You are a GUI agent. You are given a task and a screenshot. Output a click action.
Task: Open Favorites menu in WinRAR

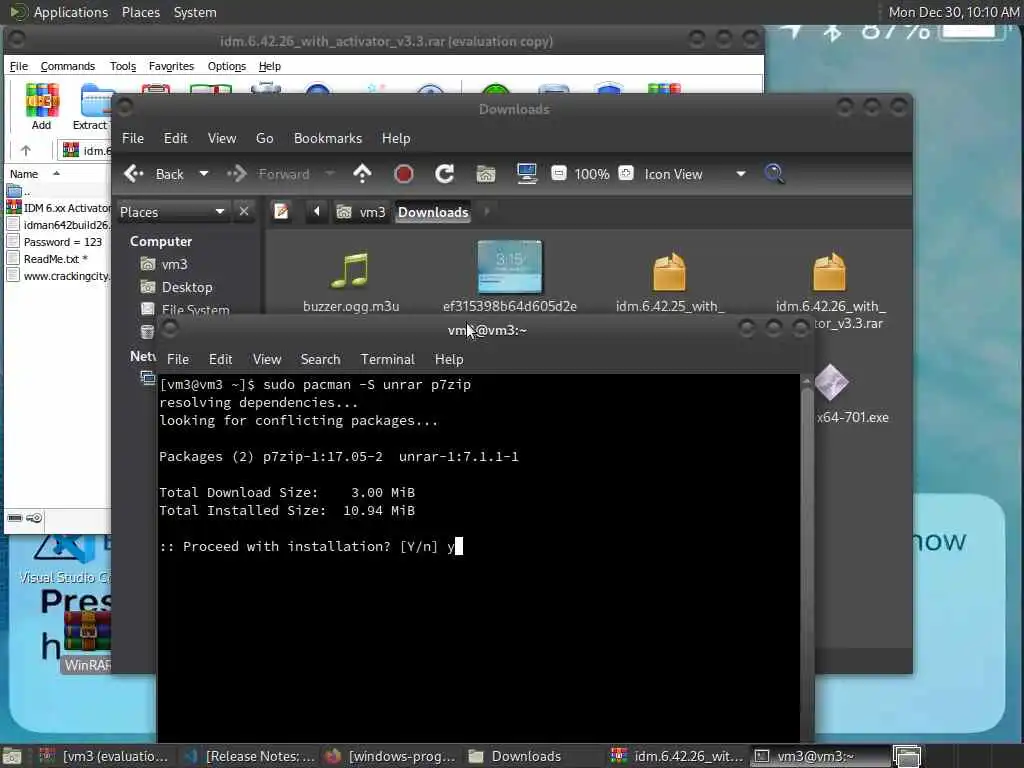click(x=171, y=66)
